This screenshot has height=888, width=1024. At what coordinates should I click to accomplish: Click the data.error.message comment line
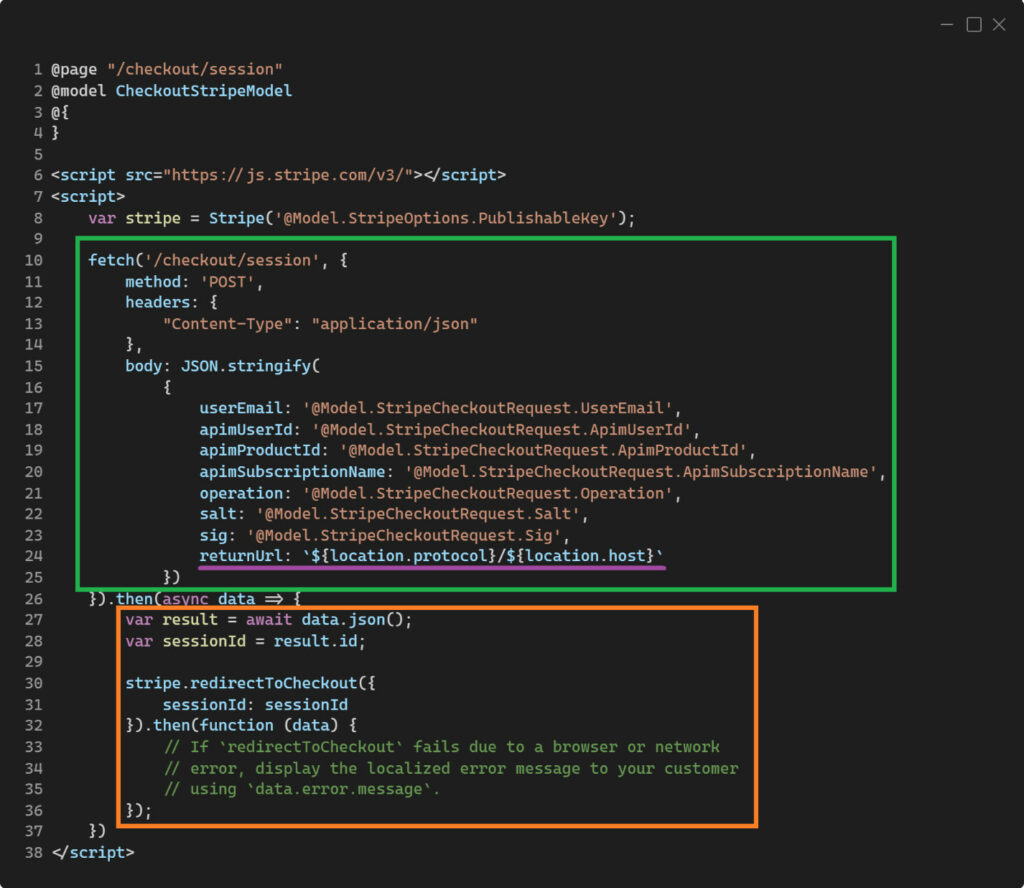pyautogui.click(x=301, y=789)
